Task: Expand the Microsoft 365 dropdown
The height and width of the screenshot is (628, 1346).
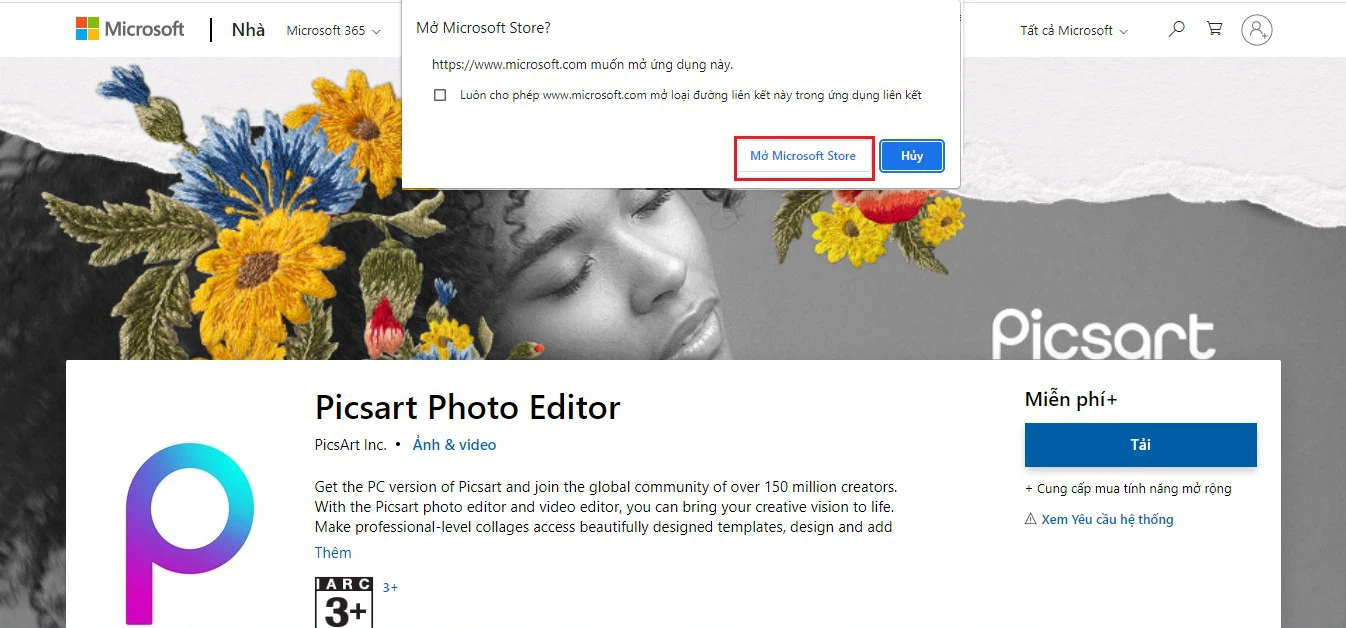Action: coord(333,30)
